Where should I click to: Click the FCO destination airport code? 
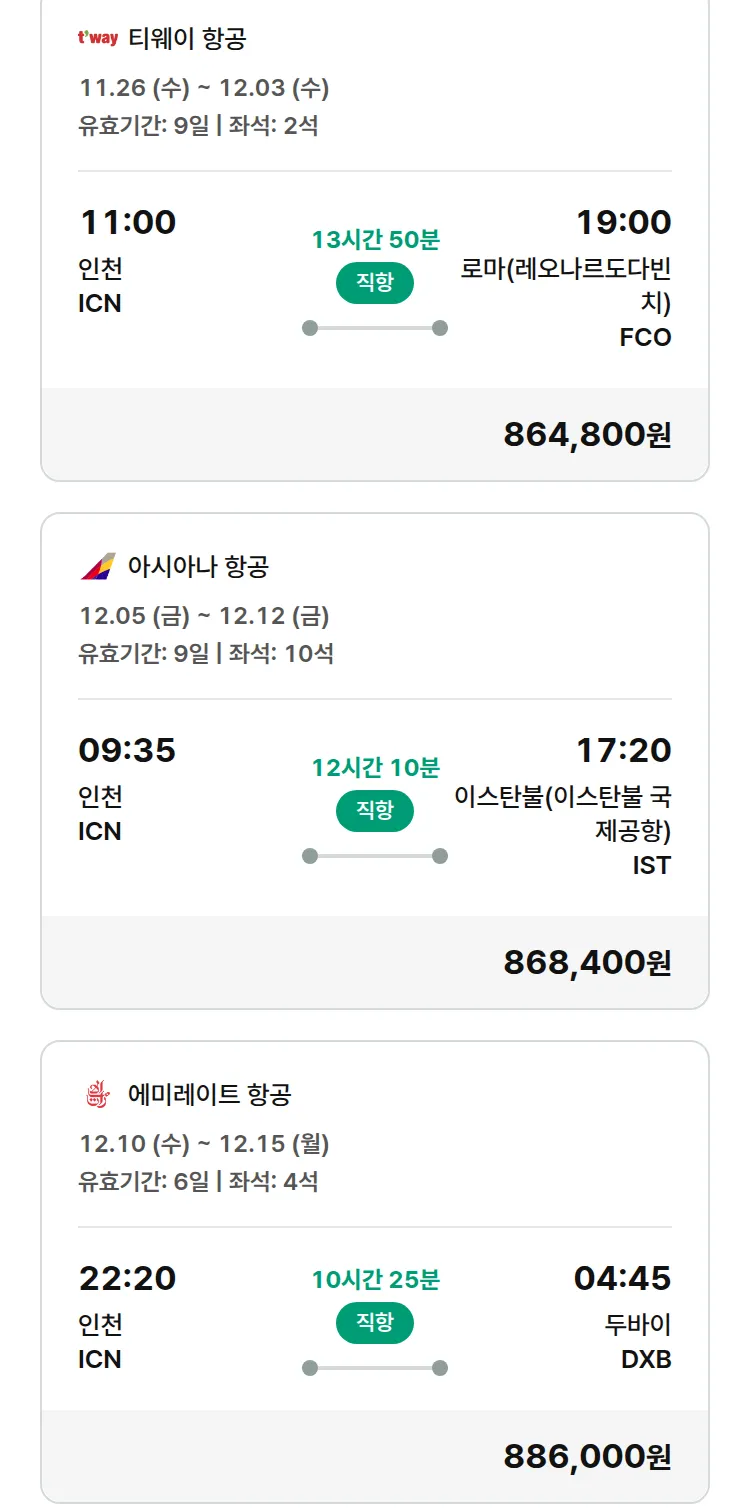click(x=645, y=338)
